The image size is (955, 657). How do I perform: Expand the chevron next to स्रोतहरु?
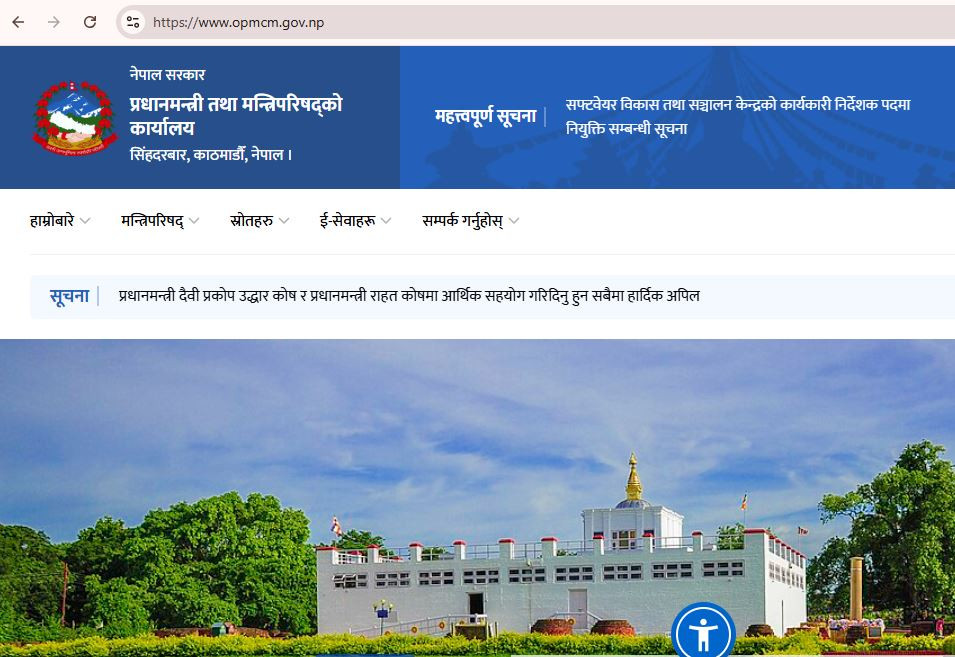[x=284, y=221]
